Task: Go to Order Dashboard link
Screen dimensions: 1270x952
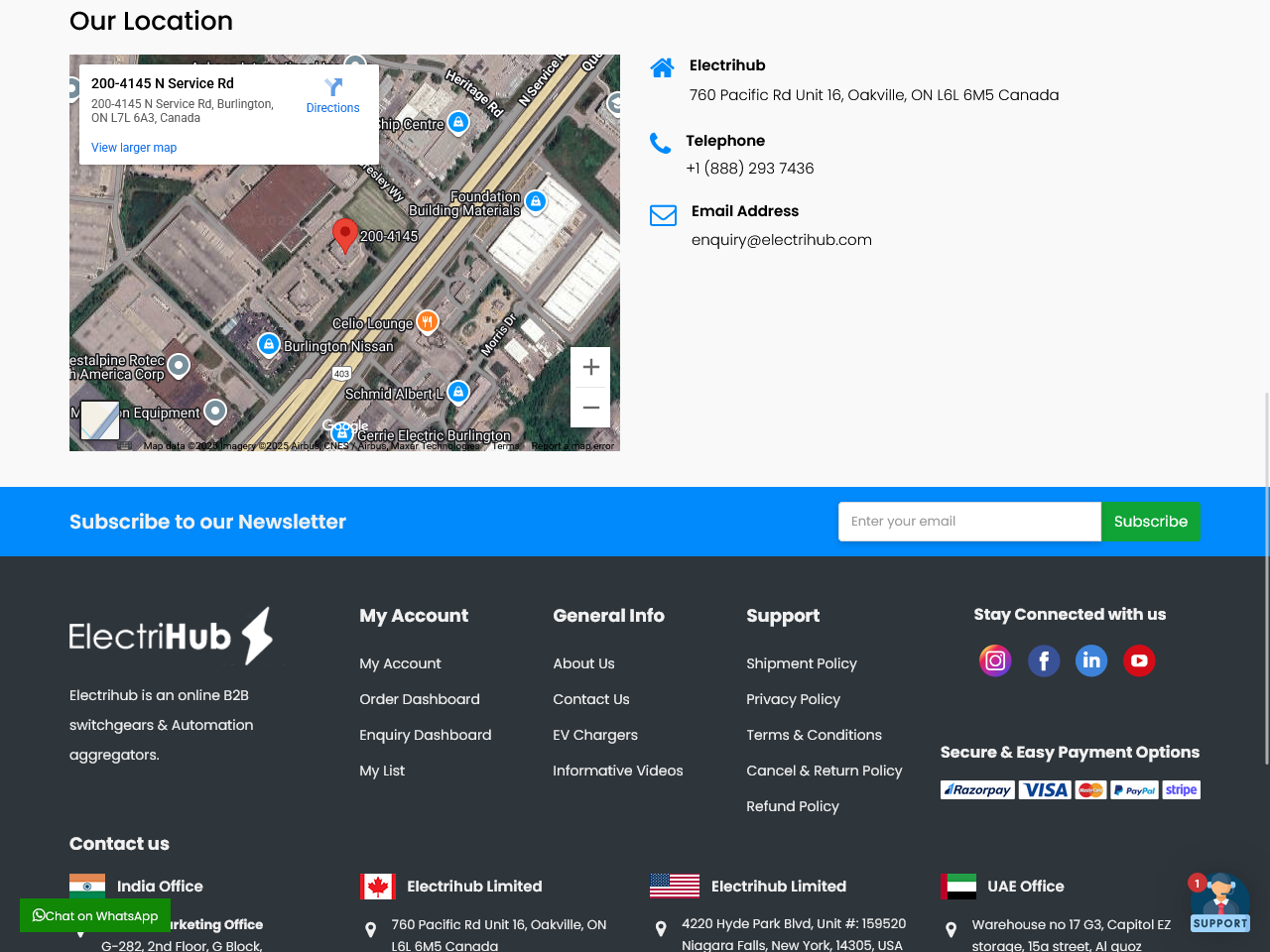Action: 420,699
